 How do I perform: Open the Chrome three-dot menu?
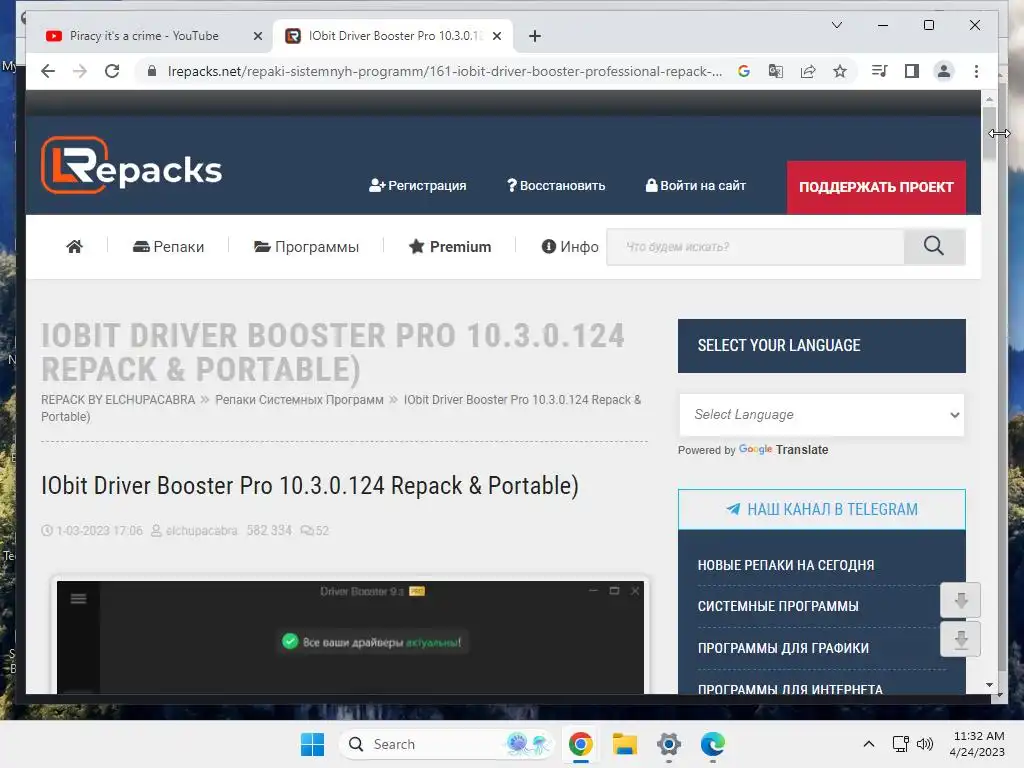[976, 71]
